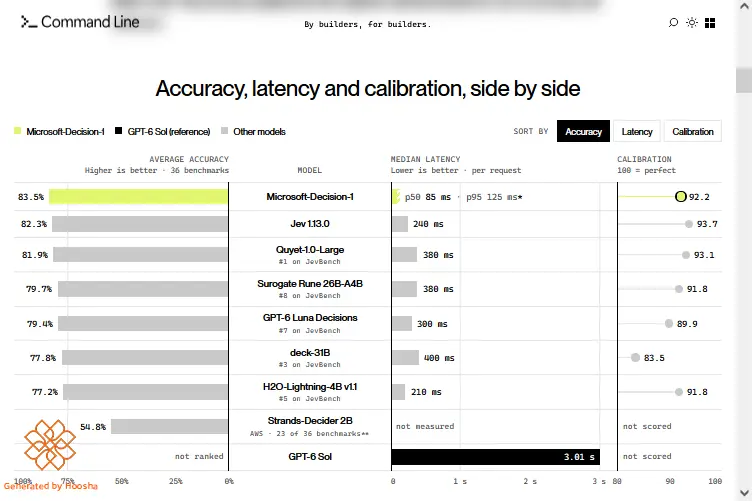752x501 pixels.
Task: Click the MEDIAN LATENCY column header
Action: [425, 159]
